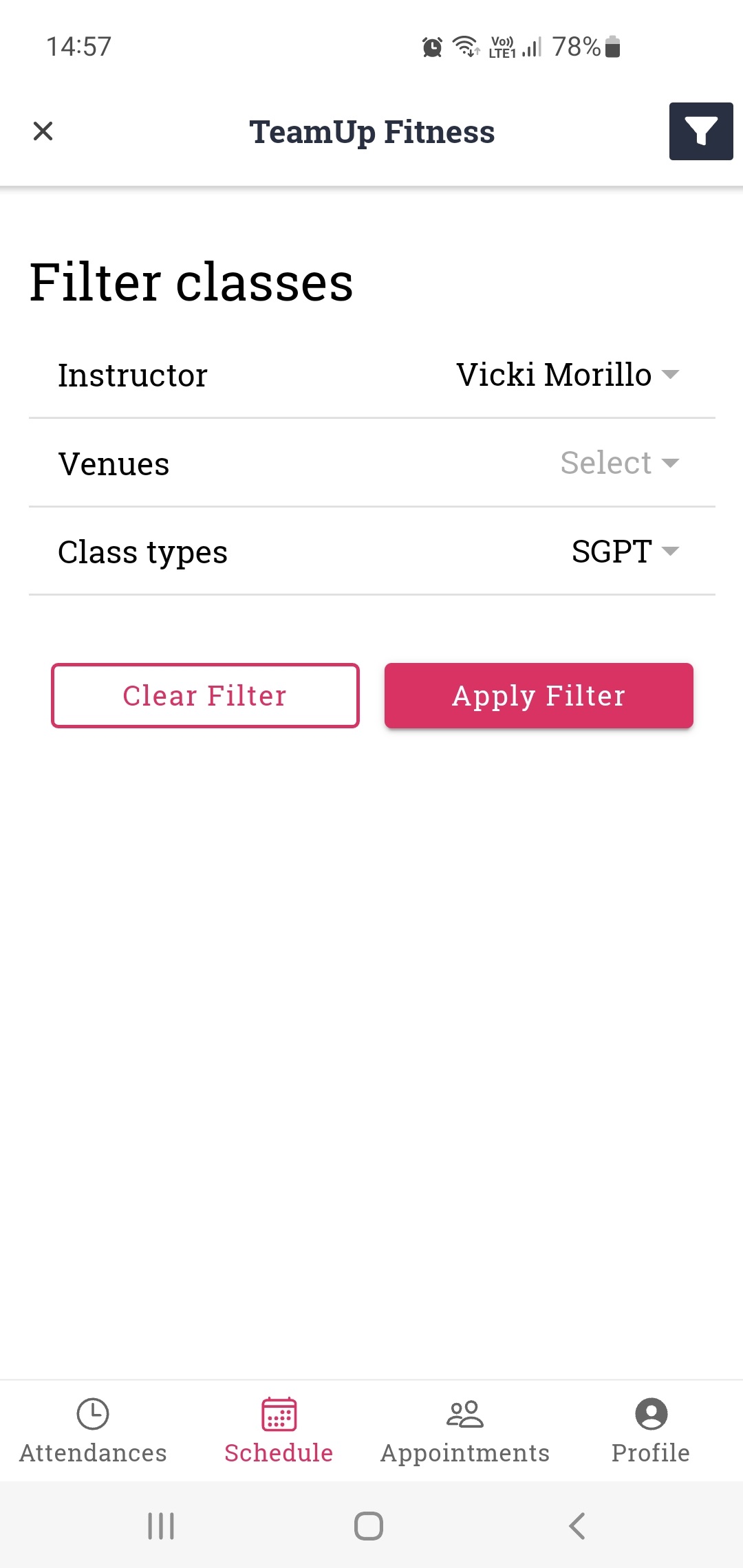This screenshot has width=743, height=1568.
Task: Open the Attendances clock icon
Action: pos(93,1414)
